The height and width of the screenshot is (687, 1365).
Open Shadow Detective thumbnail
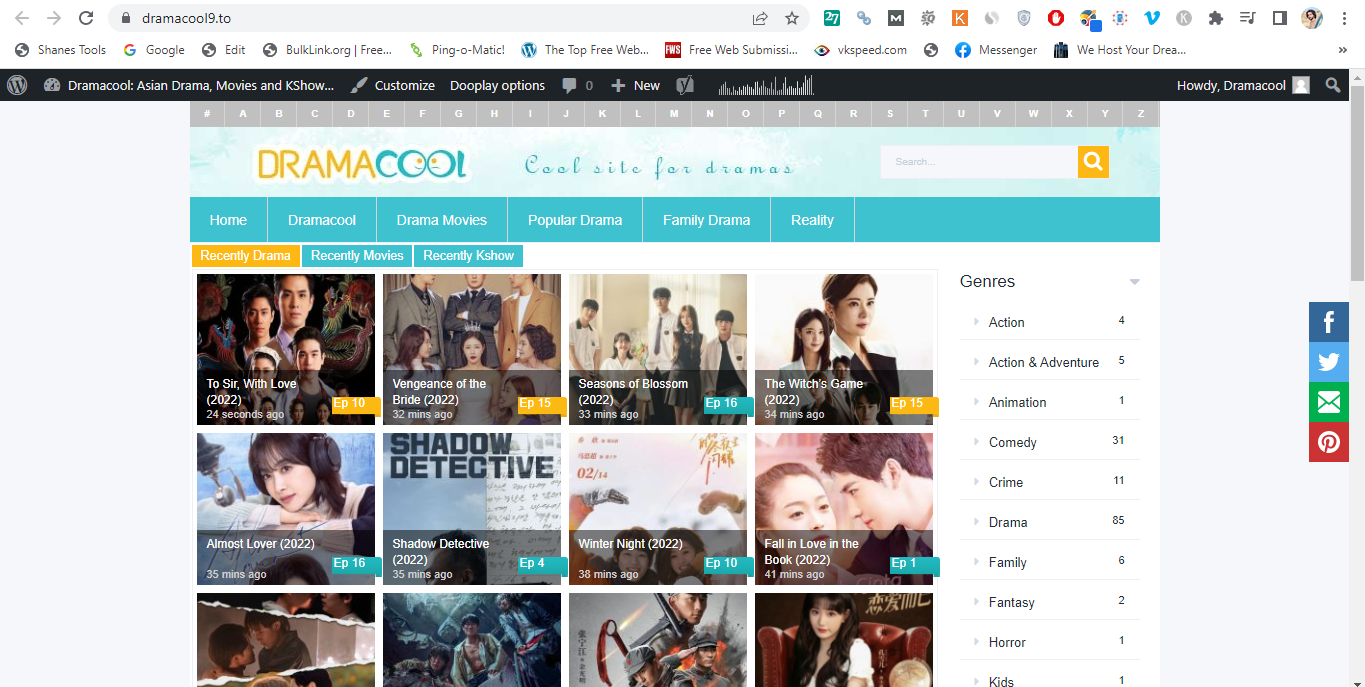click(x=472, y=509)
